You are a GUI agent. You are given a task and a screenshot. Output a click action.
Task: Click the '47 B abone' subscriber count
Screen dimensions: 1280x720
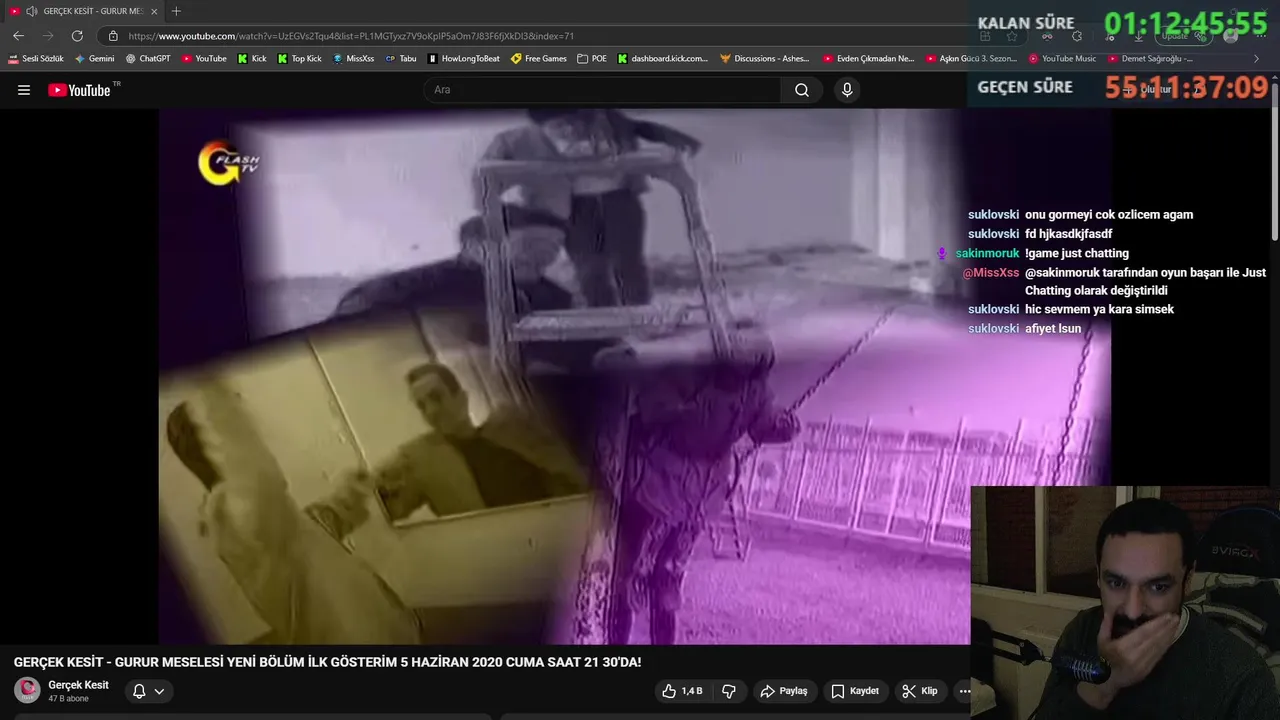[x=68, y=699]
